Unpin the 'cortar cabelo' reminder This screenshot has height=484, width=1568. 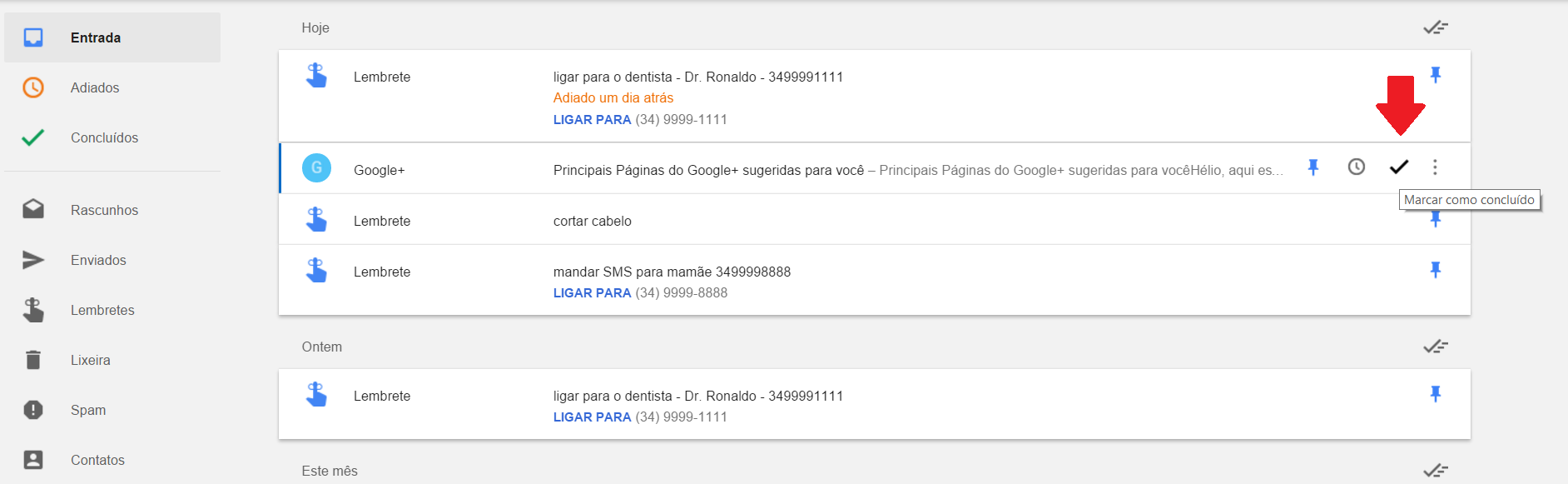(x=1436, y=219)
